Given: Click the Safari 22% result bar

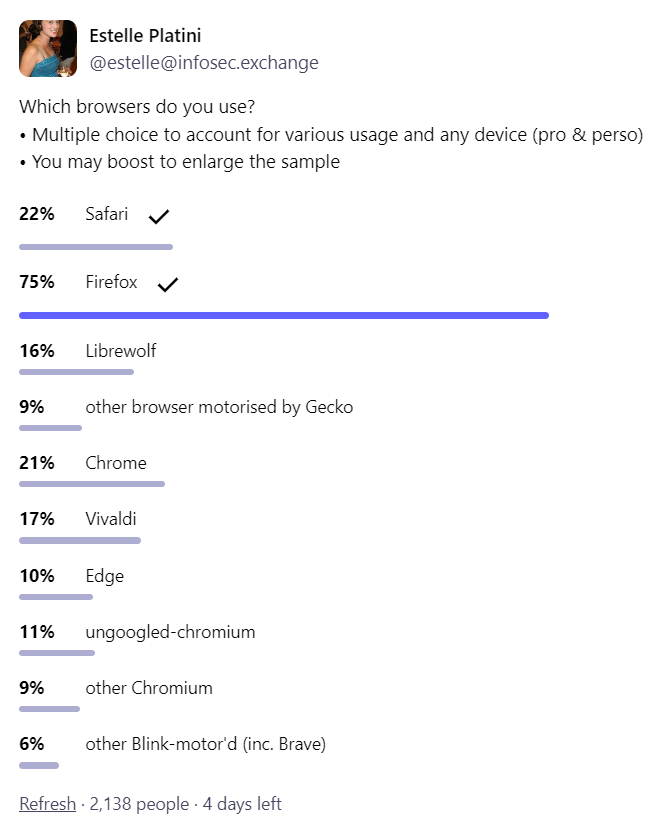Looking at the screenshot, I should click(x=96, y=247).
